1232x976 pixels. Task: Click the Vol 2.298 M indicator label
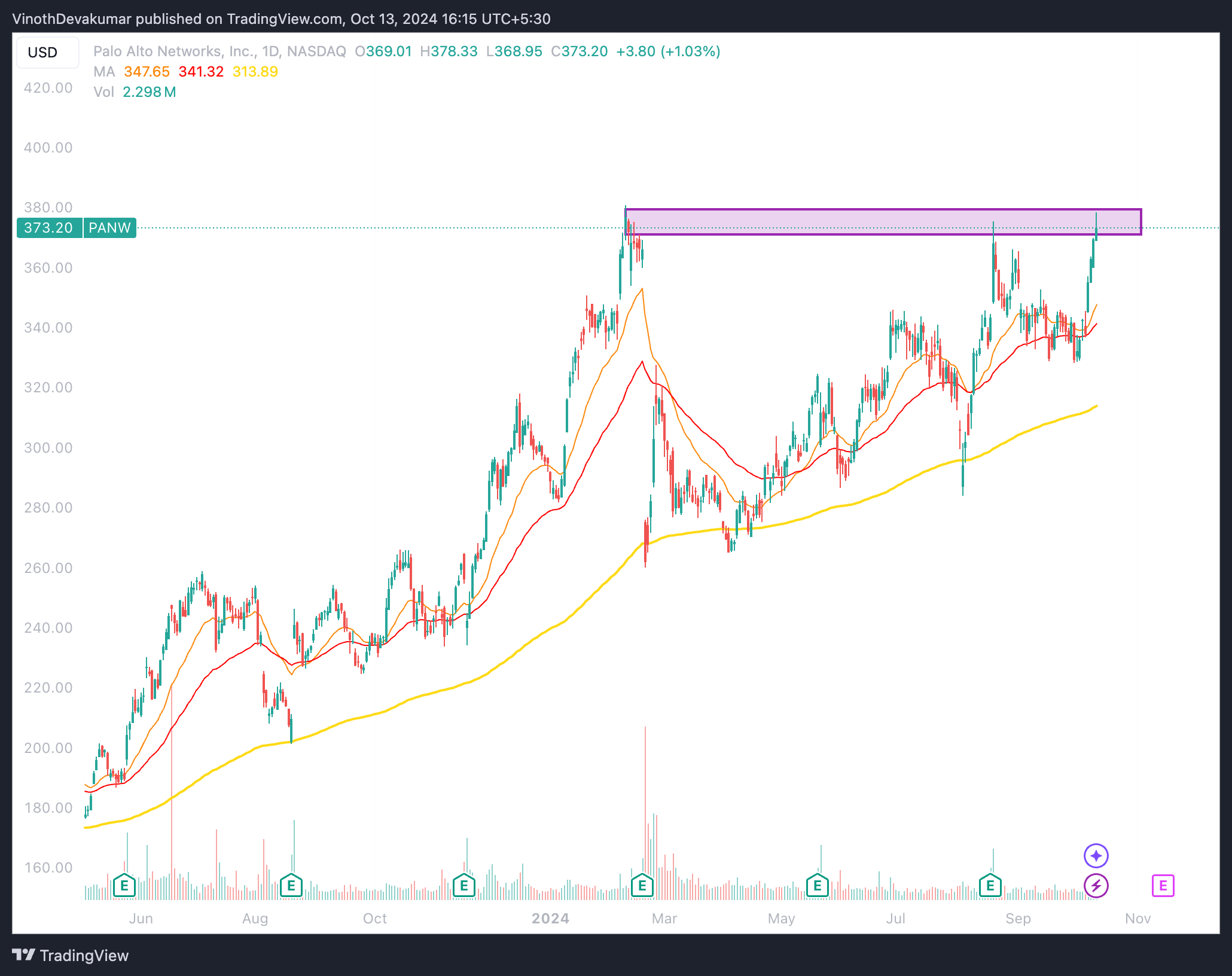[135, 92]
